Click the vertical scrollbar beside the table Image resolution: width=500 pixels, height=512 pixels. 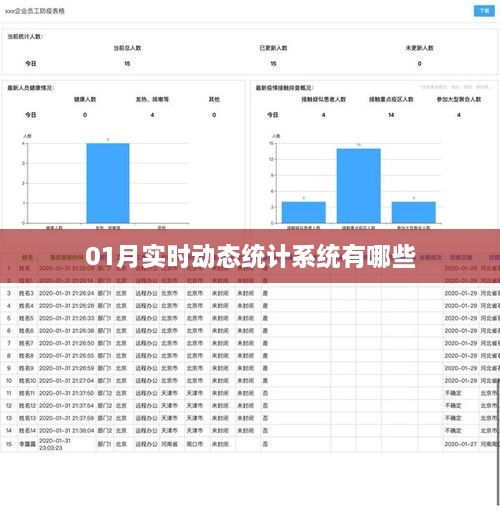[498, 443]
